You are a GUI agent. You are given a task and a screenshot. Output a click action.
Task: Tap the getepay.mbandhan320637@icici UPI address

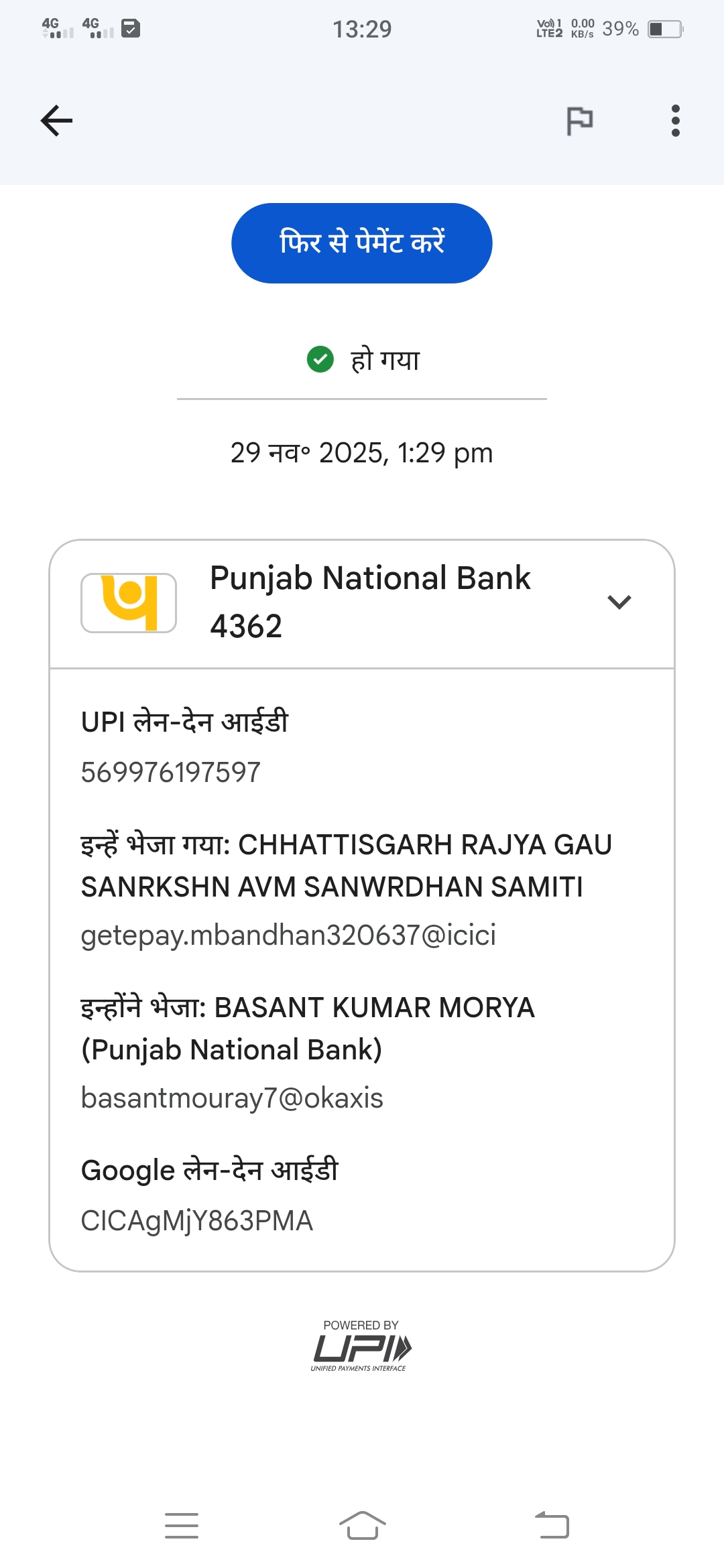click(288, 935)
